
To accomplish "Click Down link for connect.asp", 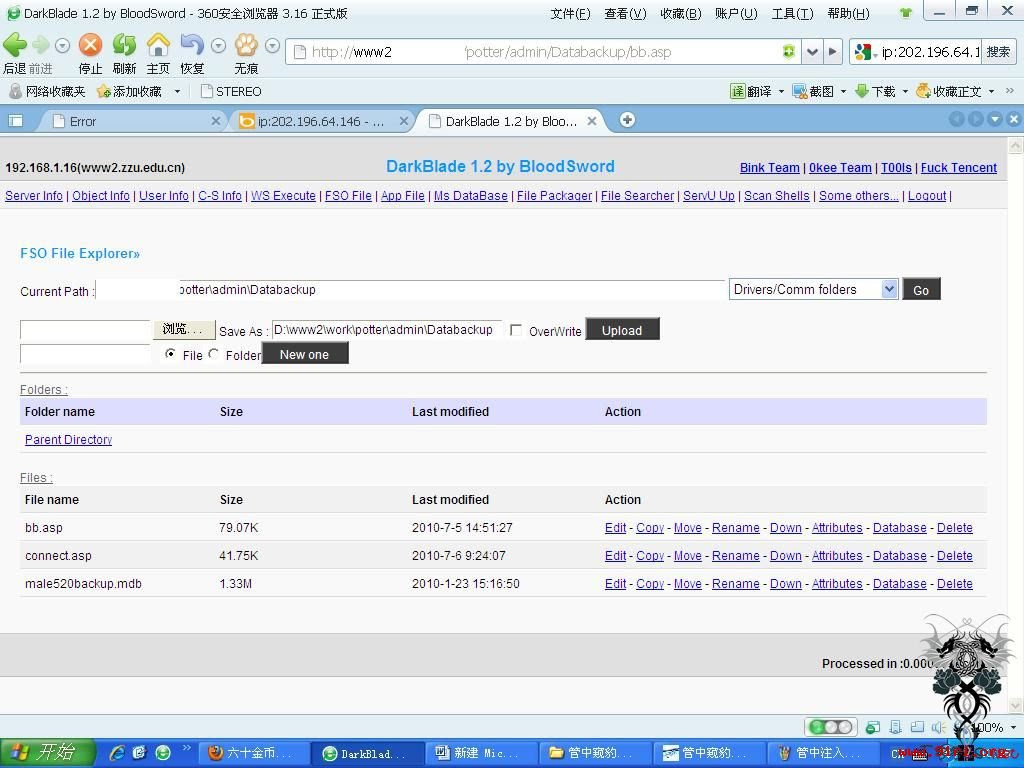I will click(786, 556).
